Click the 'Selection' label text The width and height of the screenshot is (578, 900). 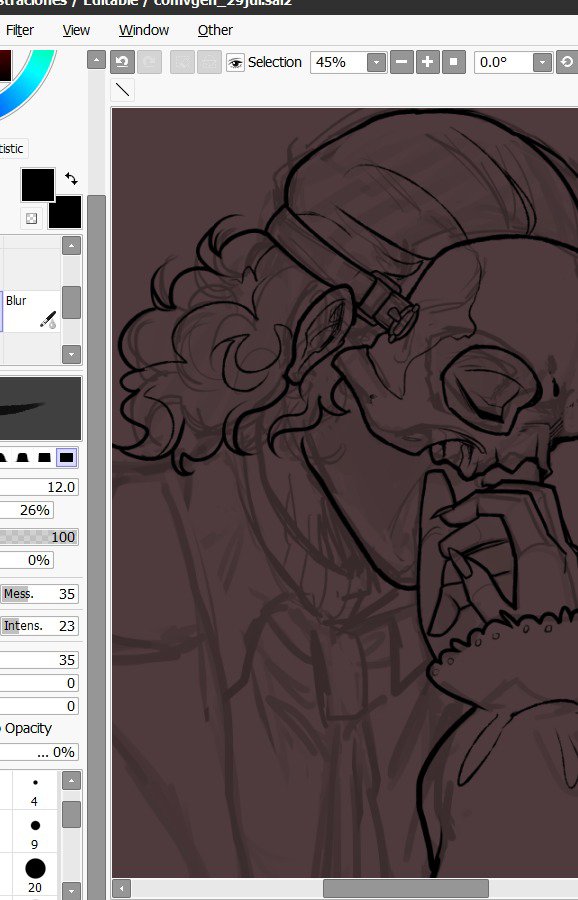274,62
